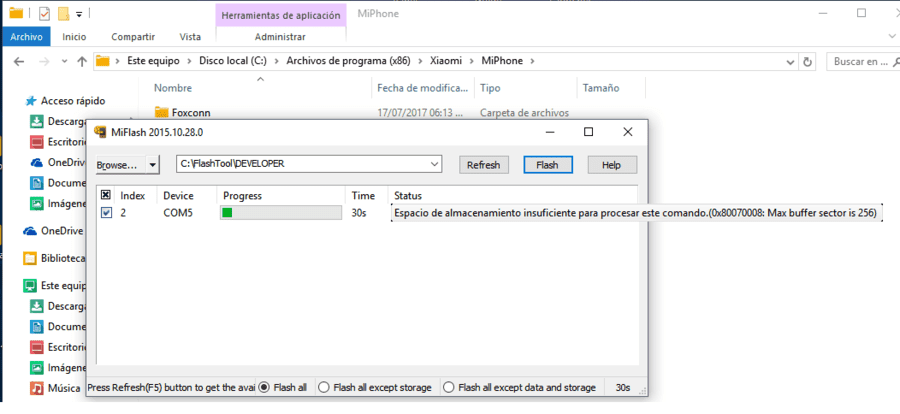Click the MiFlash window title icon

tap(100, 133)
